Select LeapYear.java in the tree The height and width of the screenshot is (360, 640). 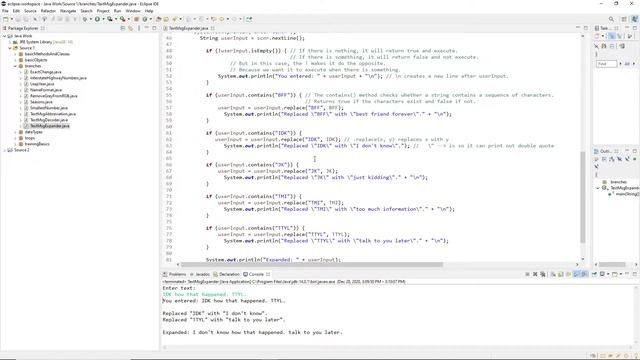coord(42,84)
